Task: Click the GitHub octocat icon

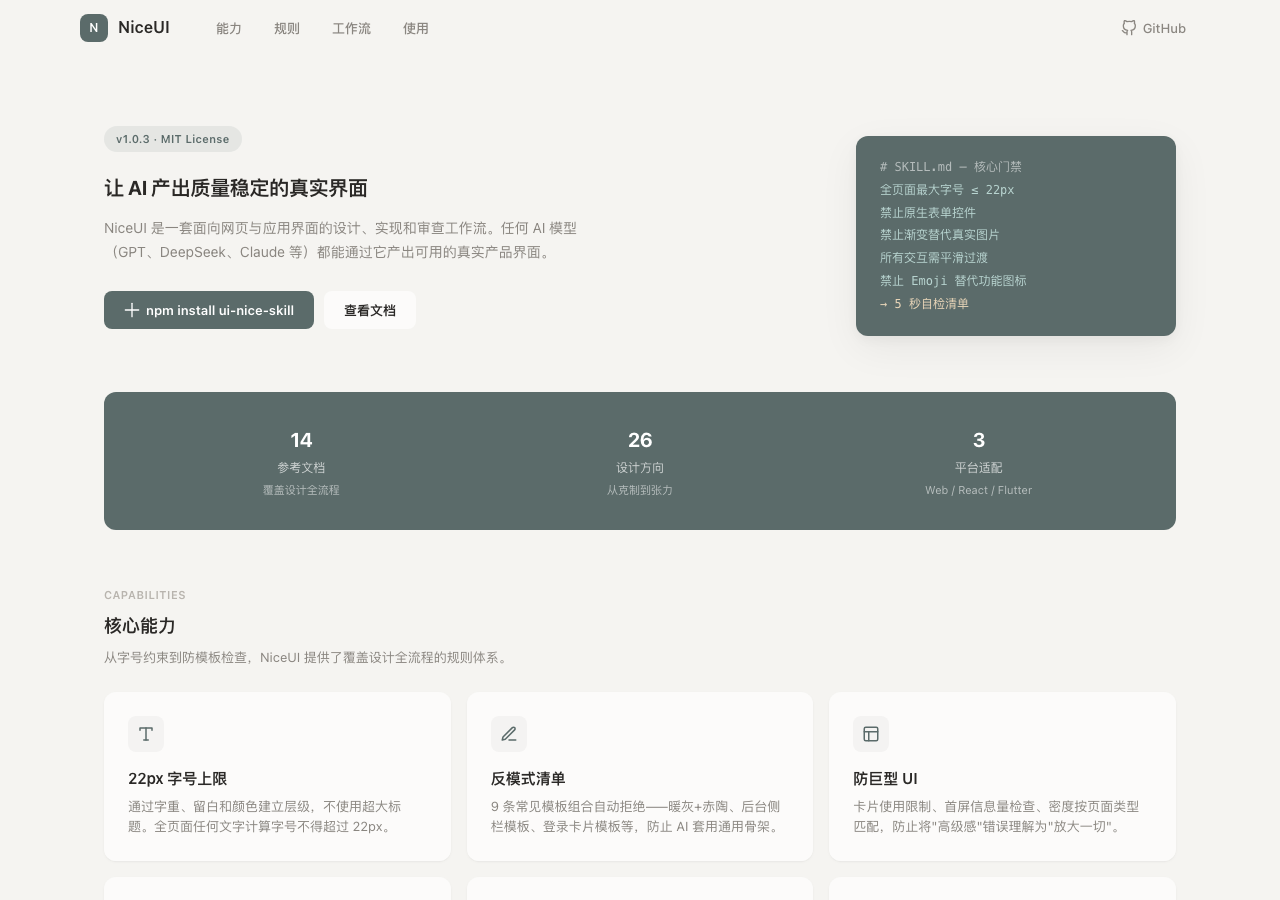Action: pyautogui.click(x=1129, y=28)
